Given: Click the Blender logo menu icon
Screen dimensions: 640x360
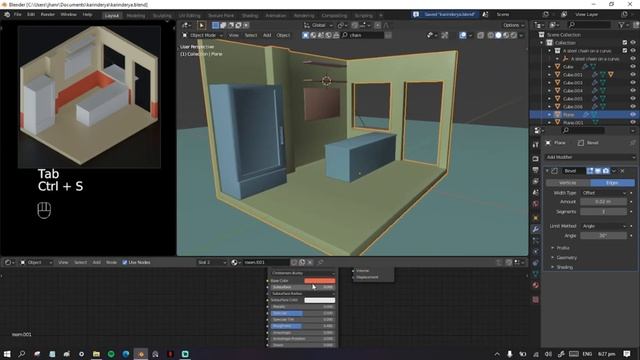Looking at the screenshot, I should click(7, 14).
